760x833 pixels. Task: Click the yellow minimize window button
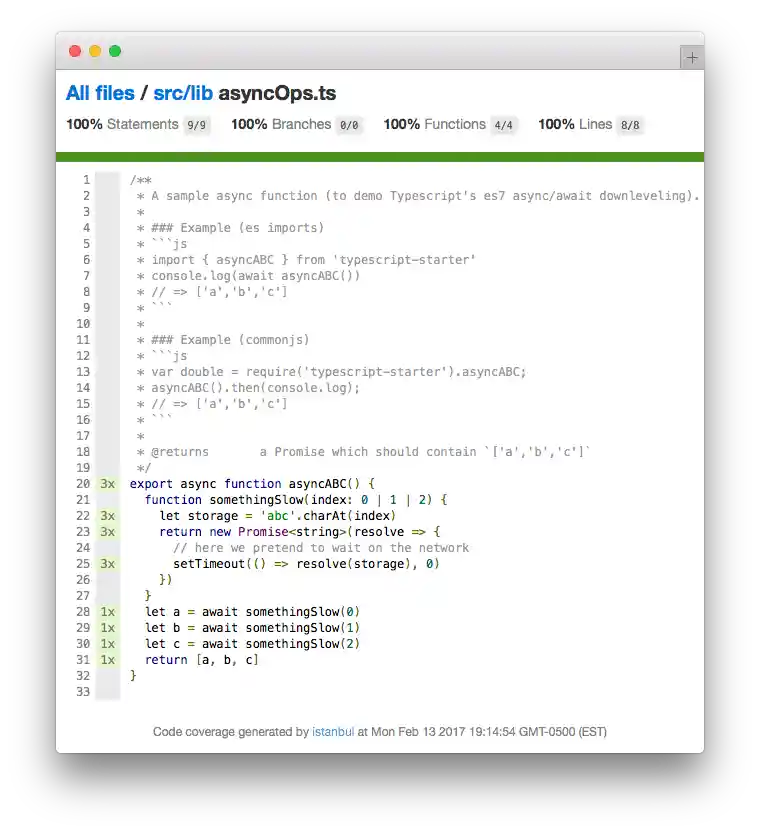[x=95, y=51]
